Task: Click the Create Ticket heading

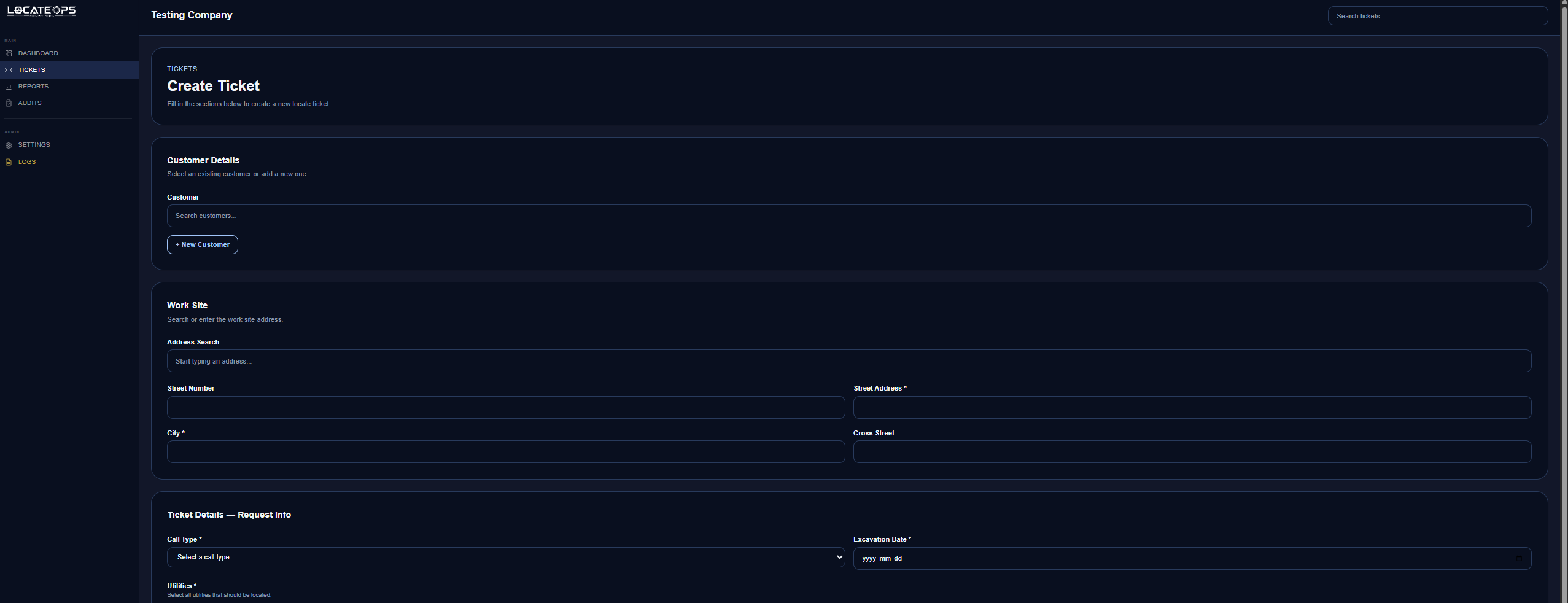Action: 213,86
